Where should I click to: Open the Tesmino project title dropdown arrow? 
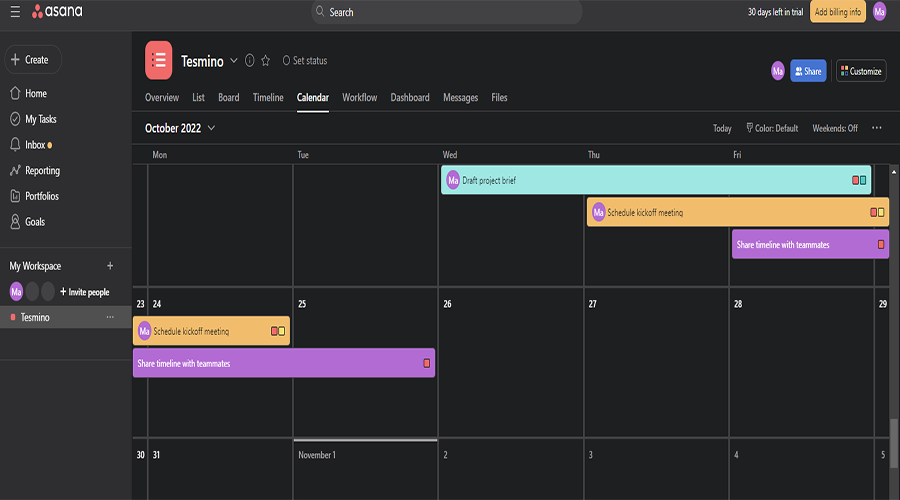pyautogui.click(x=234, y=61)
